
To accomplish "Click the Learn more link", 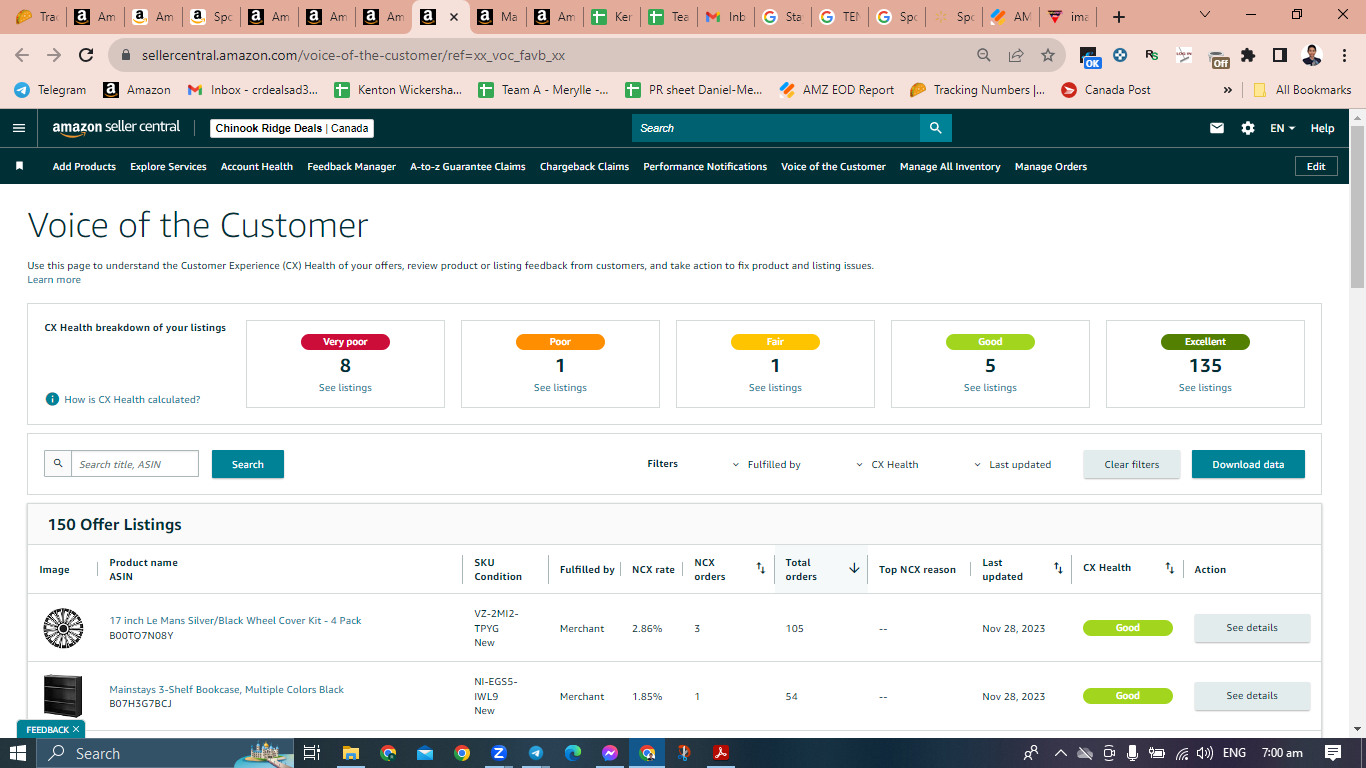I will [54, 280].
